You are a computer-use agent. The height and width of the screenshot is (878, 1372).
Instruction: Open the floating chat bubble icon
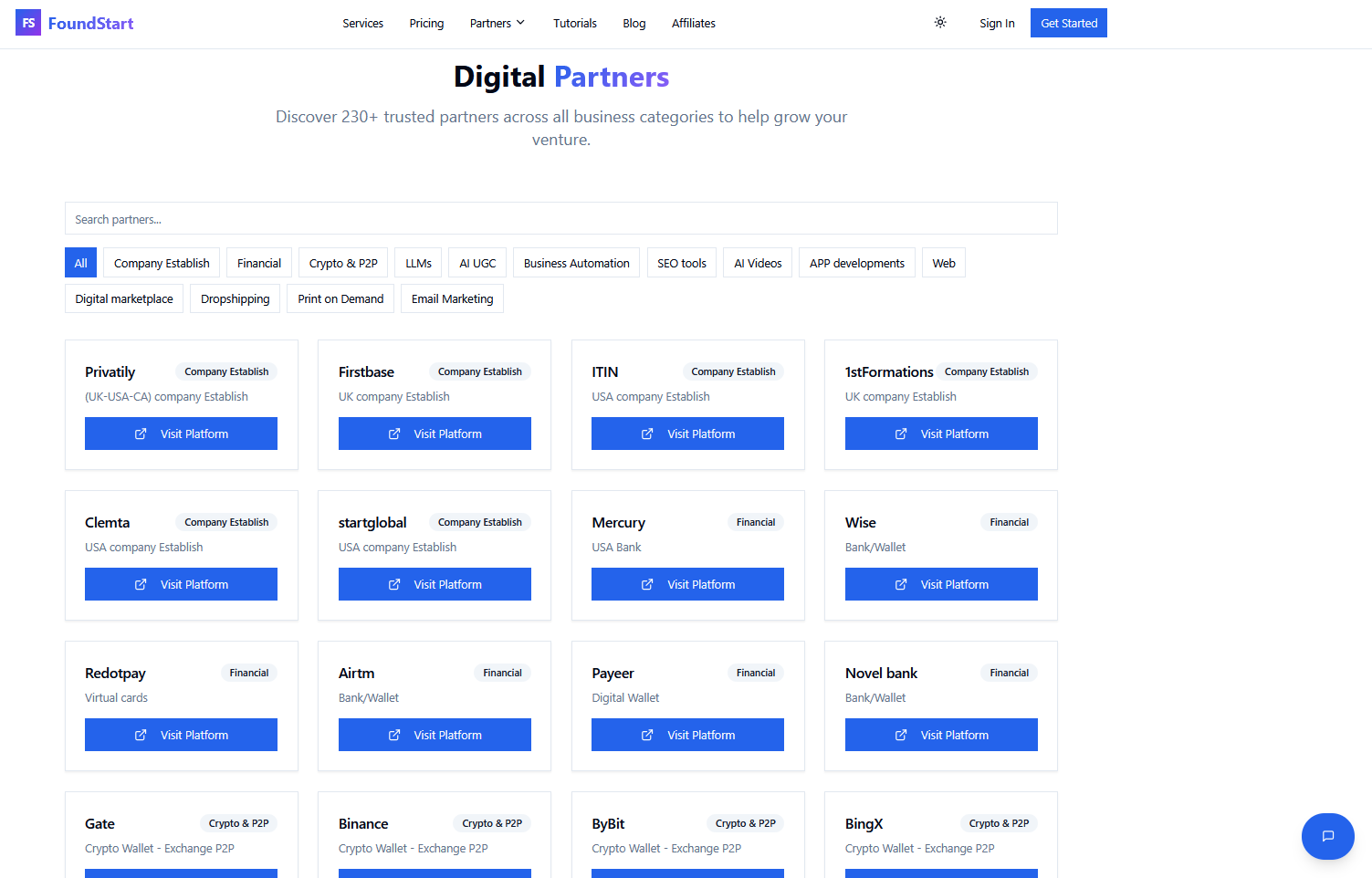coord(1328,836)
